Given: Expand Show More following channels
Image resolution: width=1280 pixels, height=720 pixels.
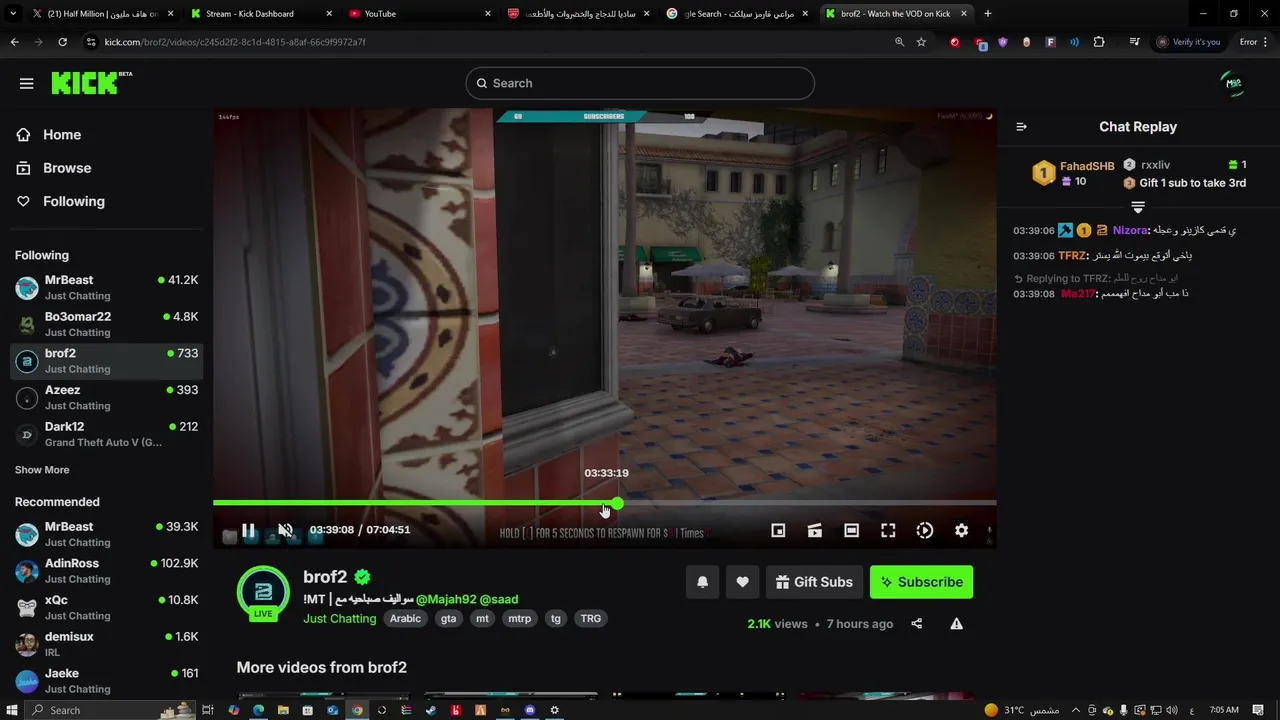Looking at the screenshot, I should point(42,470).
